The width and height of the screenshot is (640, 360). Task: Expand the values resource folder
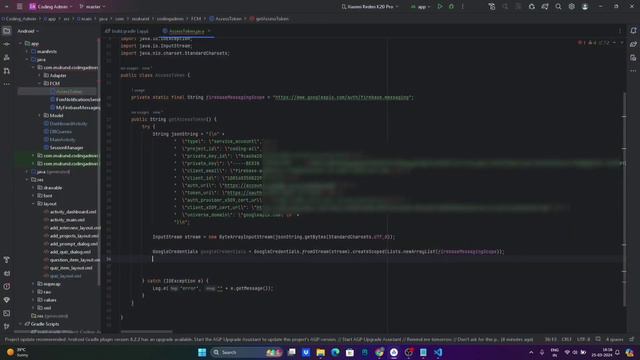[33, 300]
